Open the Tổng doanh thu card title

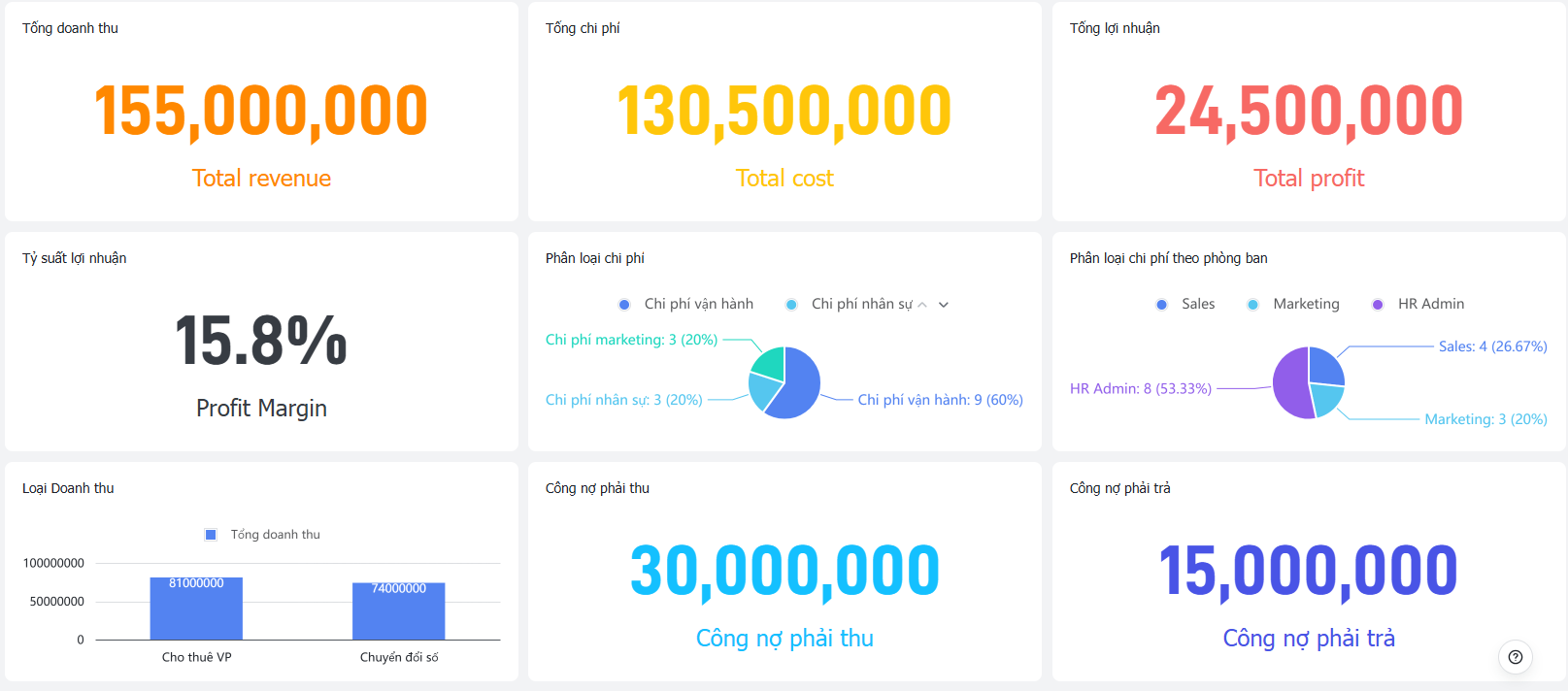[70, 28]
